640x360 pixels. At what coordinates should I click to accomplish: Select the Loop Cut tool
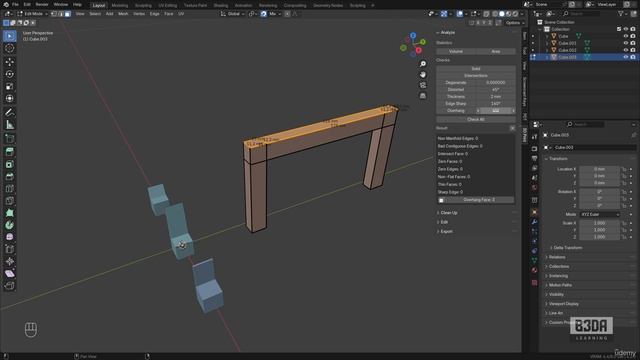tap(9, 189)
